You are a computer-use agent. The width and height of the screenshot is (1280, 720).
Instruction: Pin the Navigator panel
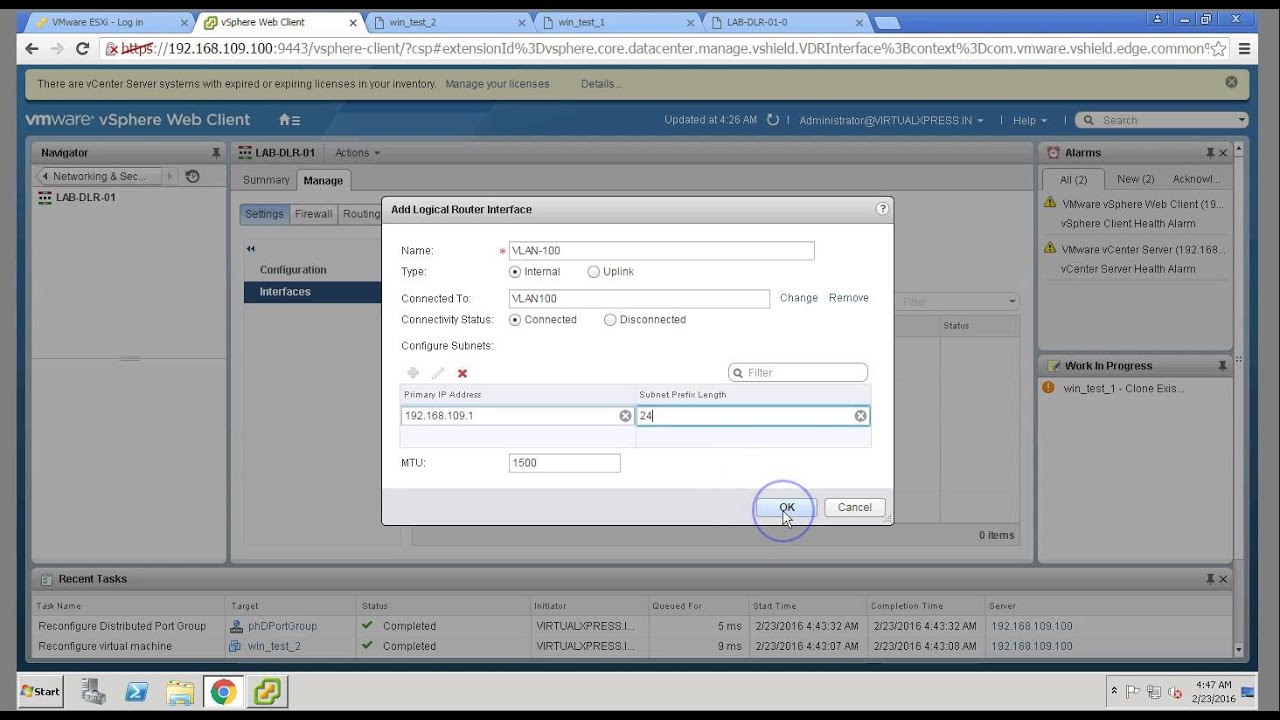(x=216, y=153)
